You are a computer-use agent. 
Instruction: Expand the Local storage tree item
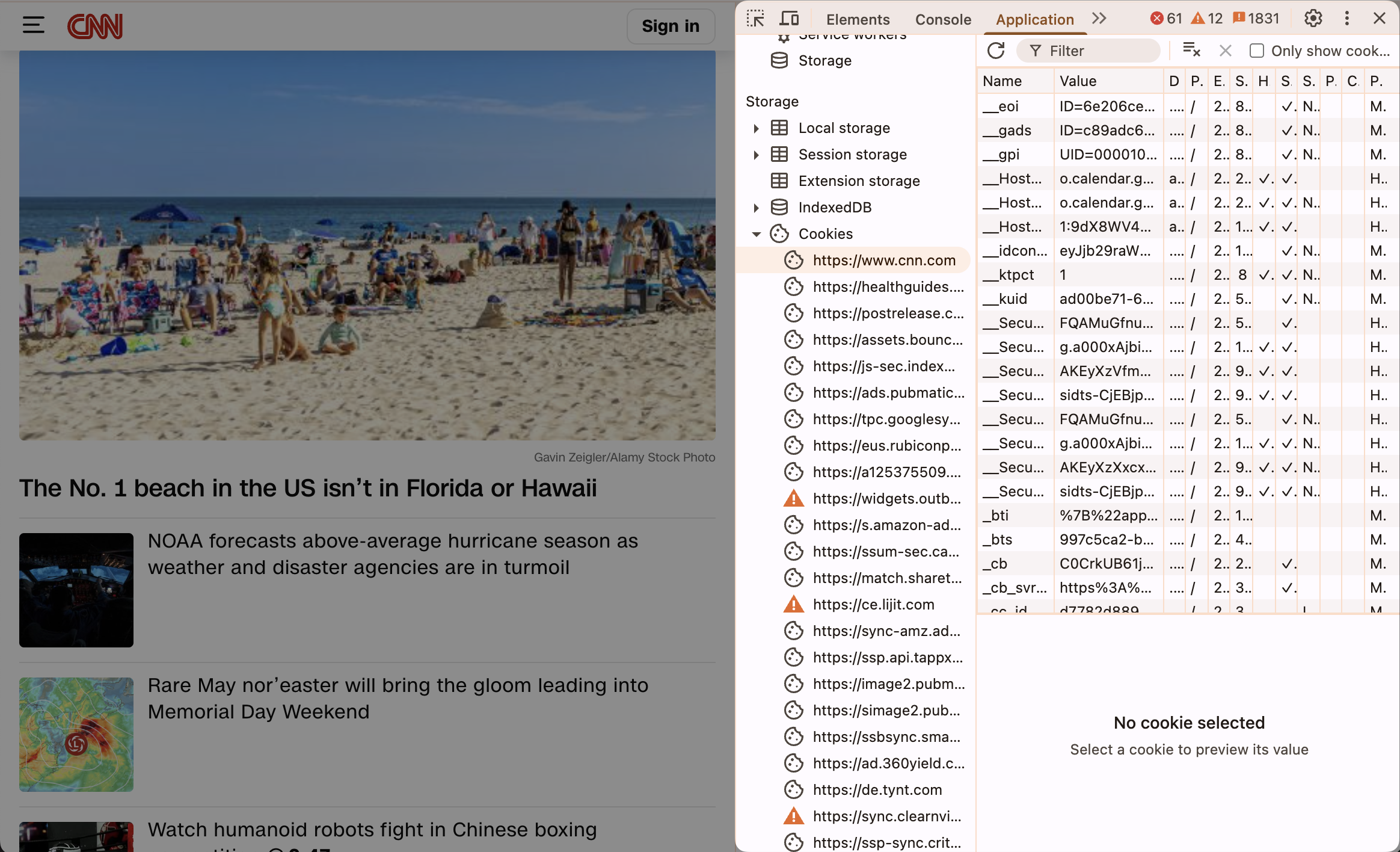click(757, 128)
